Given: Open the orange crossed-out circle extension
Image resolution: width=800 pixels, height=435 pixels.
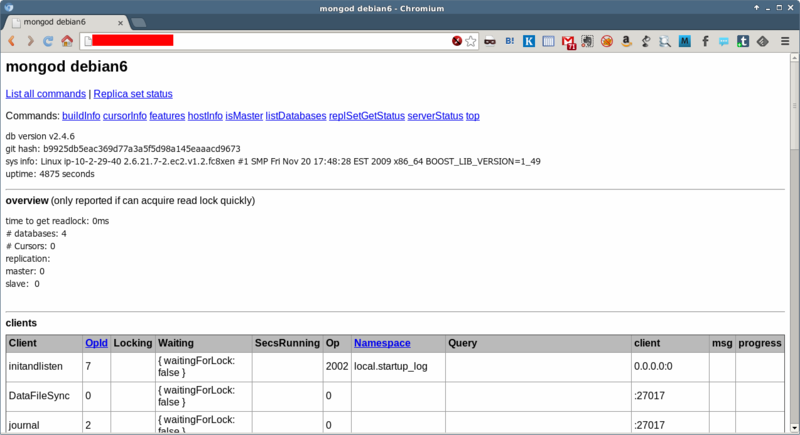Looking at the screenshot, I should point(607,41).
